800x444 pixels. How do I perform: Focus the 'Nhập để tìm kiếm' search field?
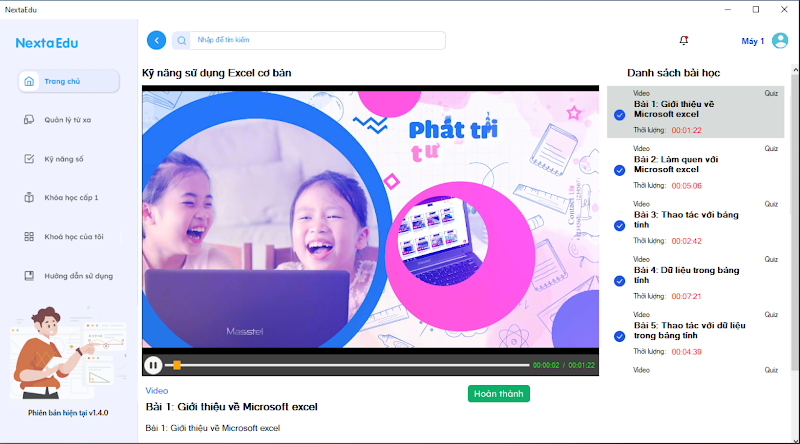[x=317, y=40]
